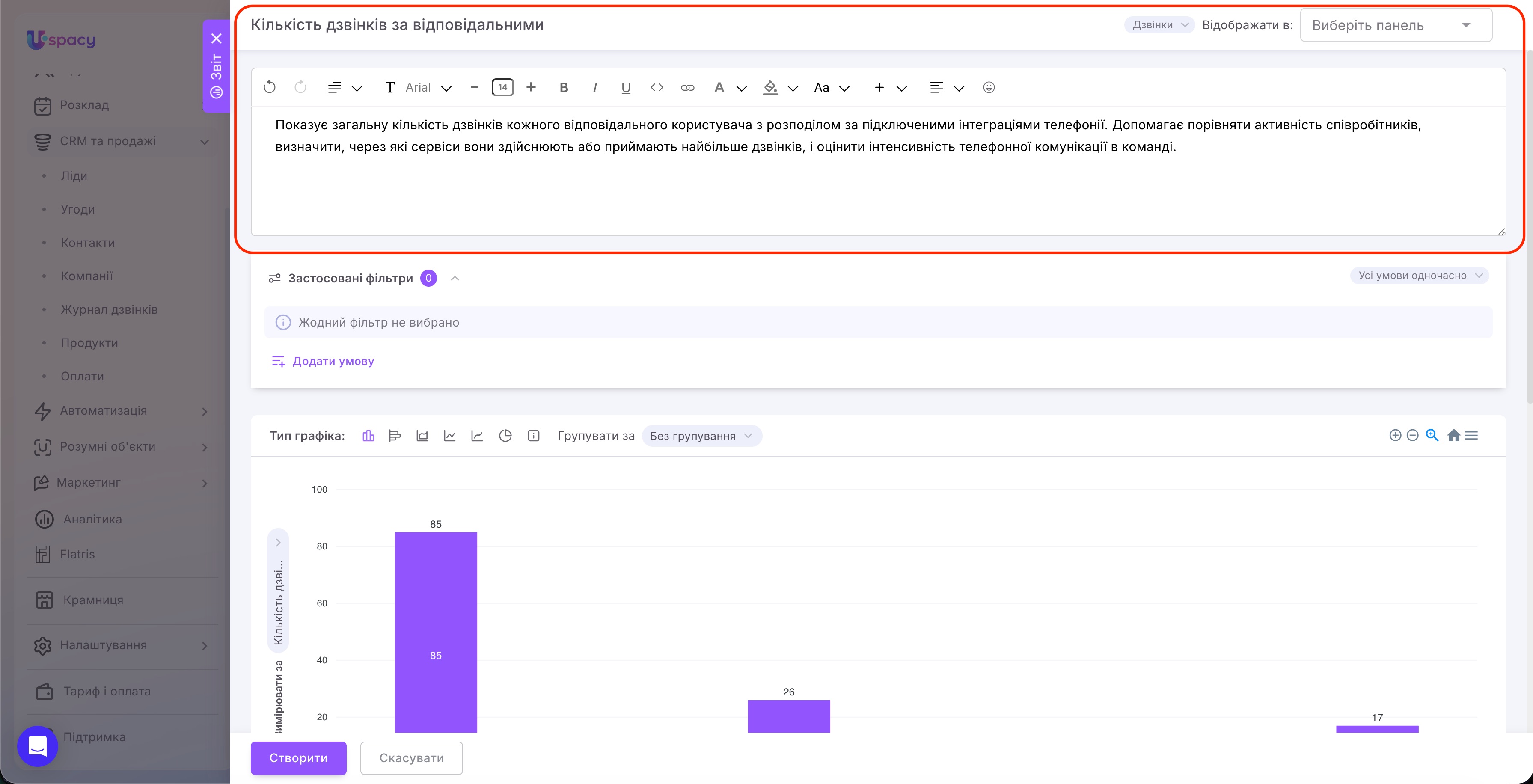Decrease font size with the minus icon
The height and width of the screenshot is (784, 1533).
coord(474,87)
